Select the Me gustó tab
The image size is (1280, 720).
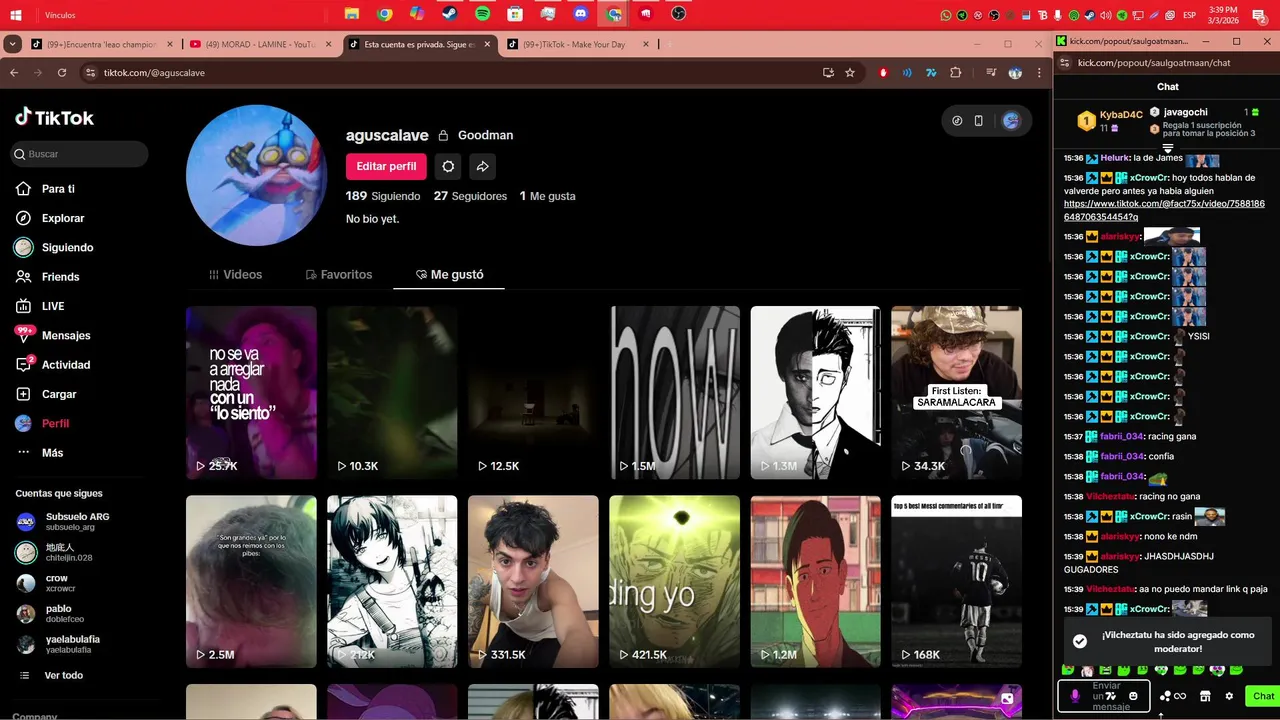[x=449, y=274]
